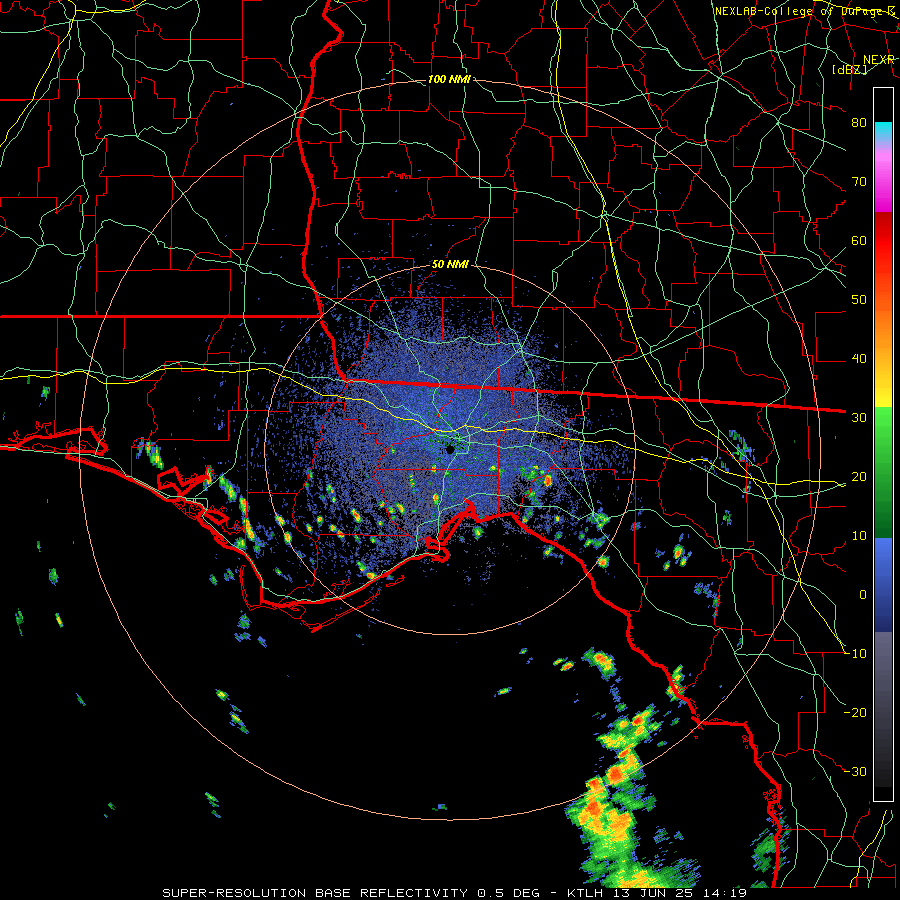Click the -20 value on the dBZ scale

[855, 713]
